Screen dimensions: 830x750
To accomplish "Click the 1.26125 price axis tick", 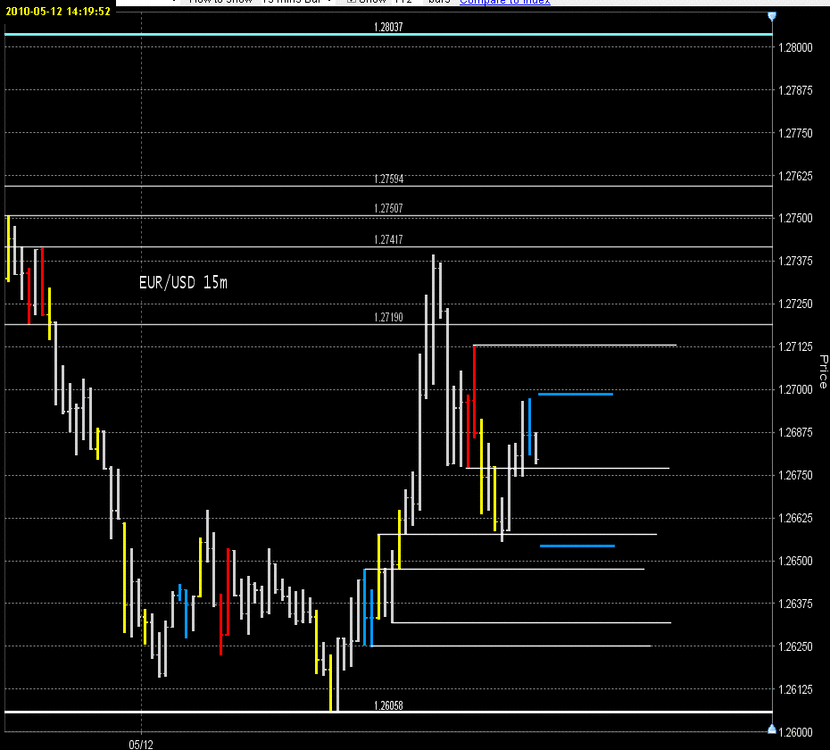I will tap(795, 689).
